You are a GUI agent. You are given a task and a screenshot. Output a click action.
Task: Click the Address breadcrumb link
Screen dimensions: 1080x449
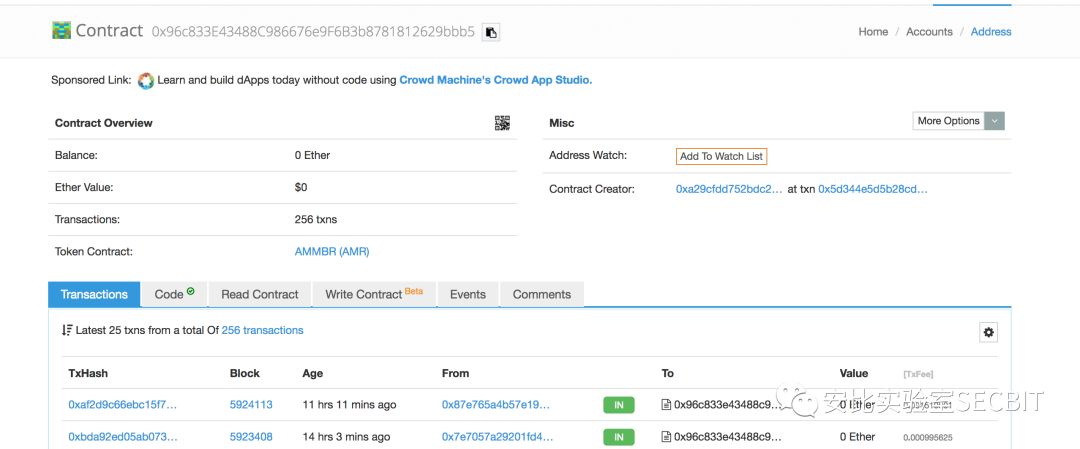(x=991, y=32)
